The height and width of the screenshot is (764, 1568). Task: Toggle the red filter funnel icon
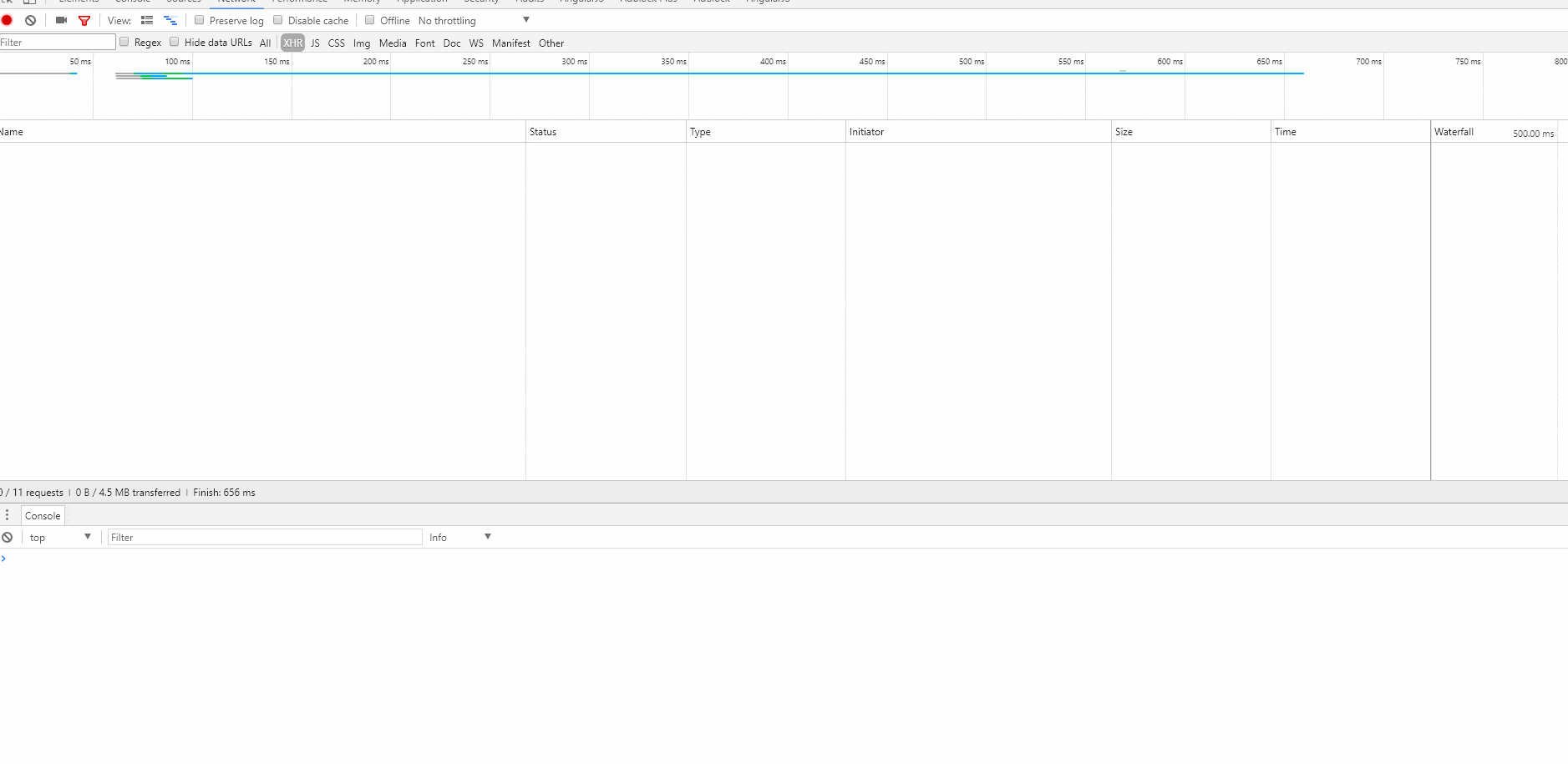[84, 20]
